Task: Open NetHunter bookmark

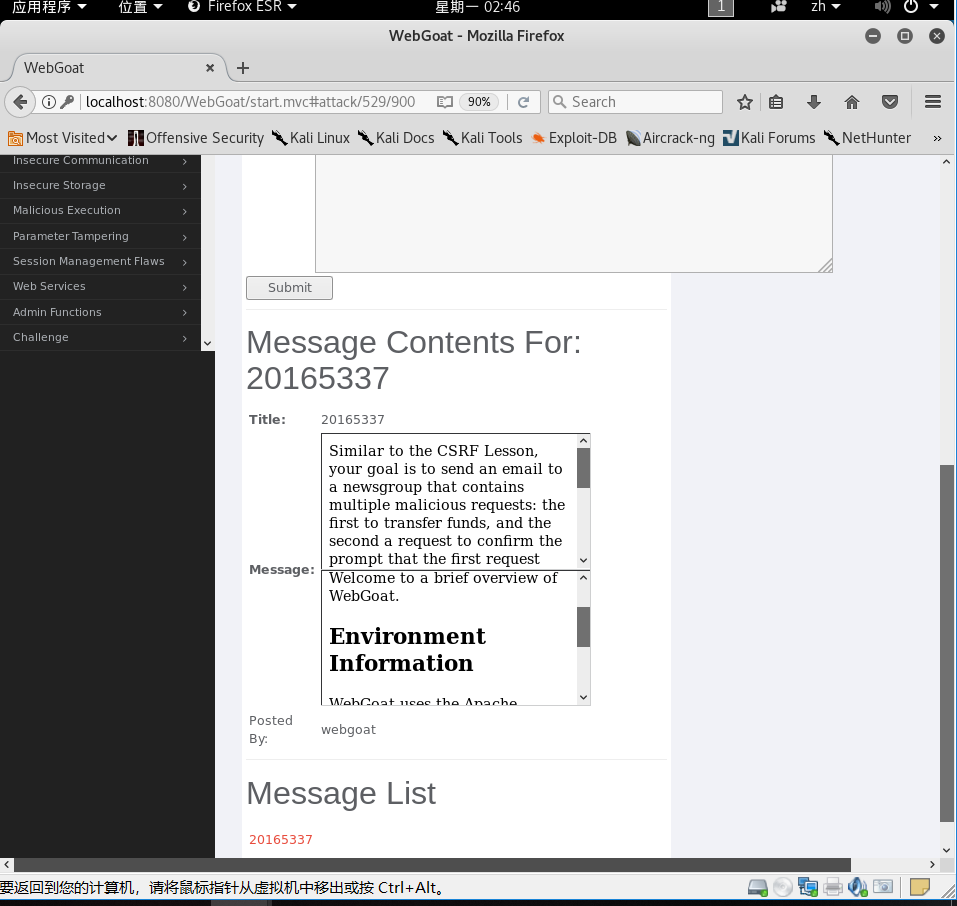Action: pyautogui.click(x=867, y=138)
